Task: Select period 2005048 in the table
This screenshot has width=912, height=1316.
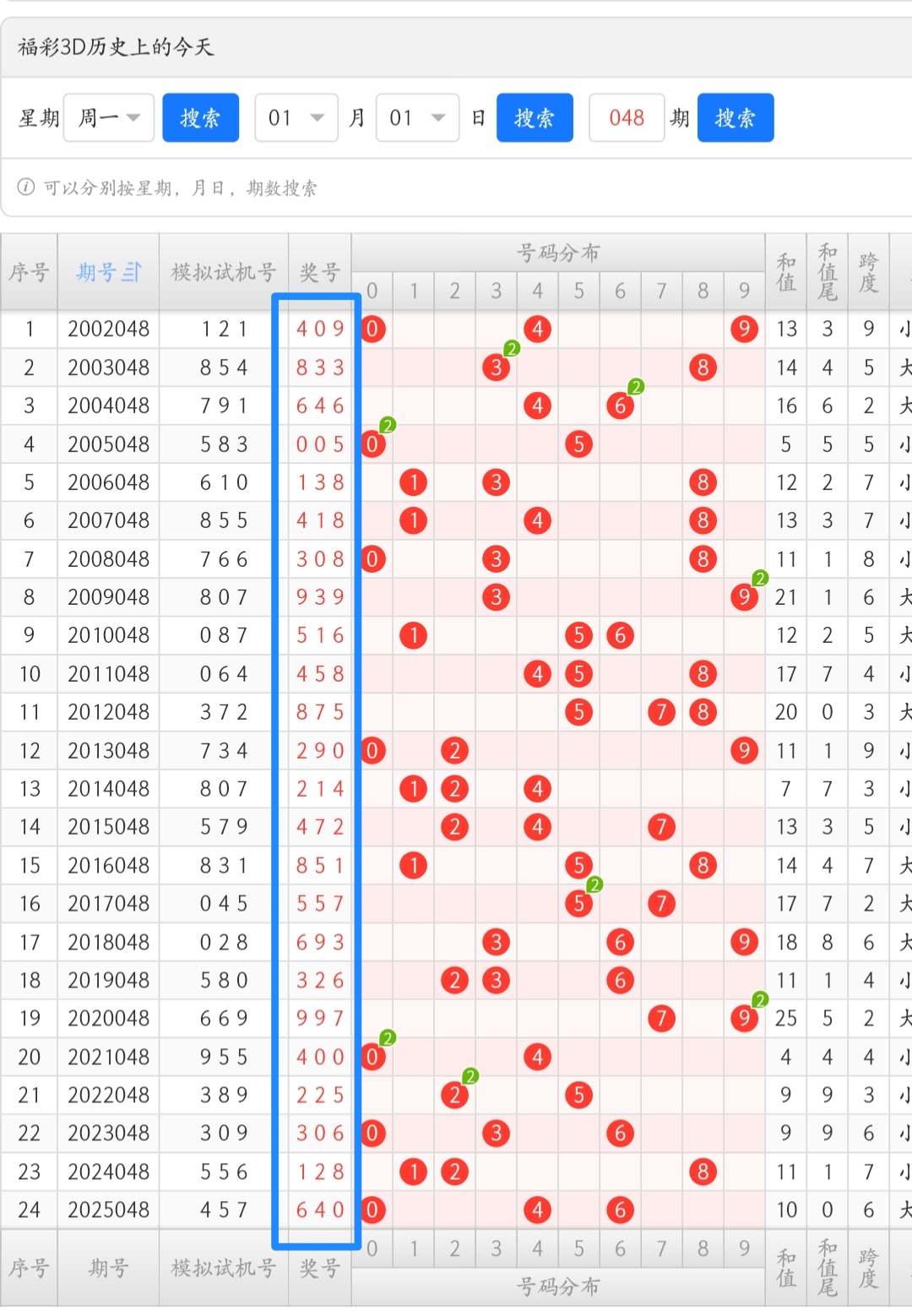Action: [x=109, y=444]
